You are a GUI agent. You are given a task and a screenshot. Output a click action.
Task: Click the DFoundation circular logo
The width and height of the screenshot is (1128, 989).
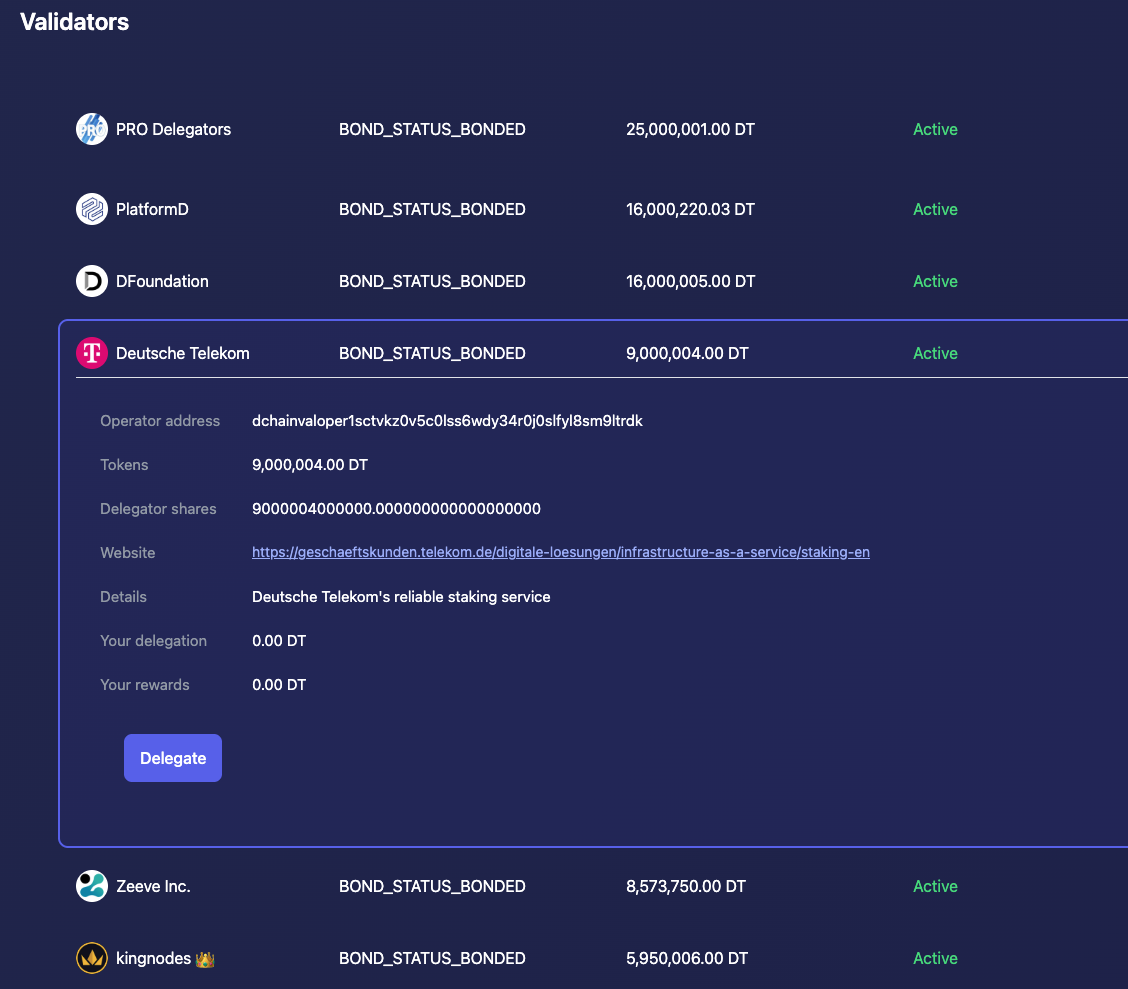coord(91,281)
